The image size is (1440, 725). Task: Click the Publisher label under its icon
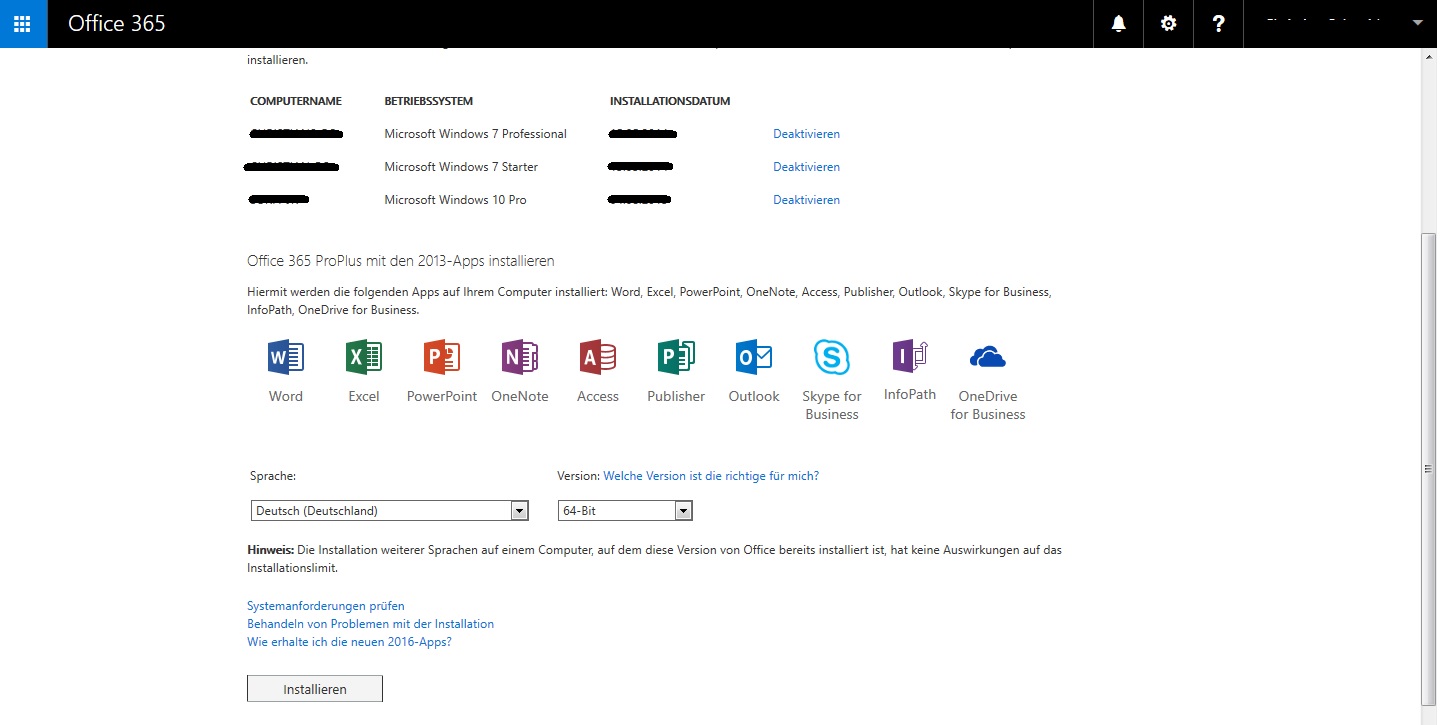point(675,396)
